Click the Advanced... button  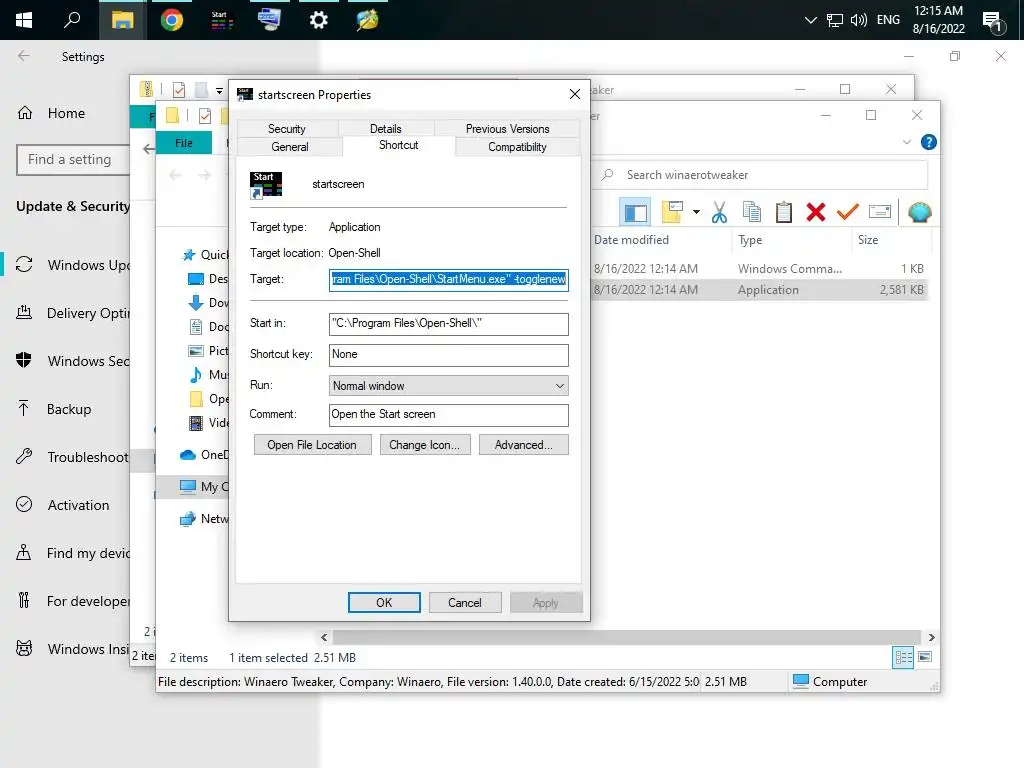coord(524,445)
